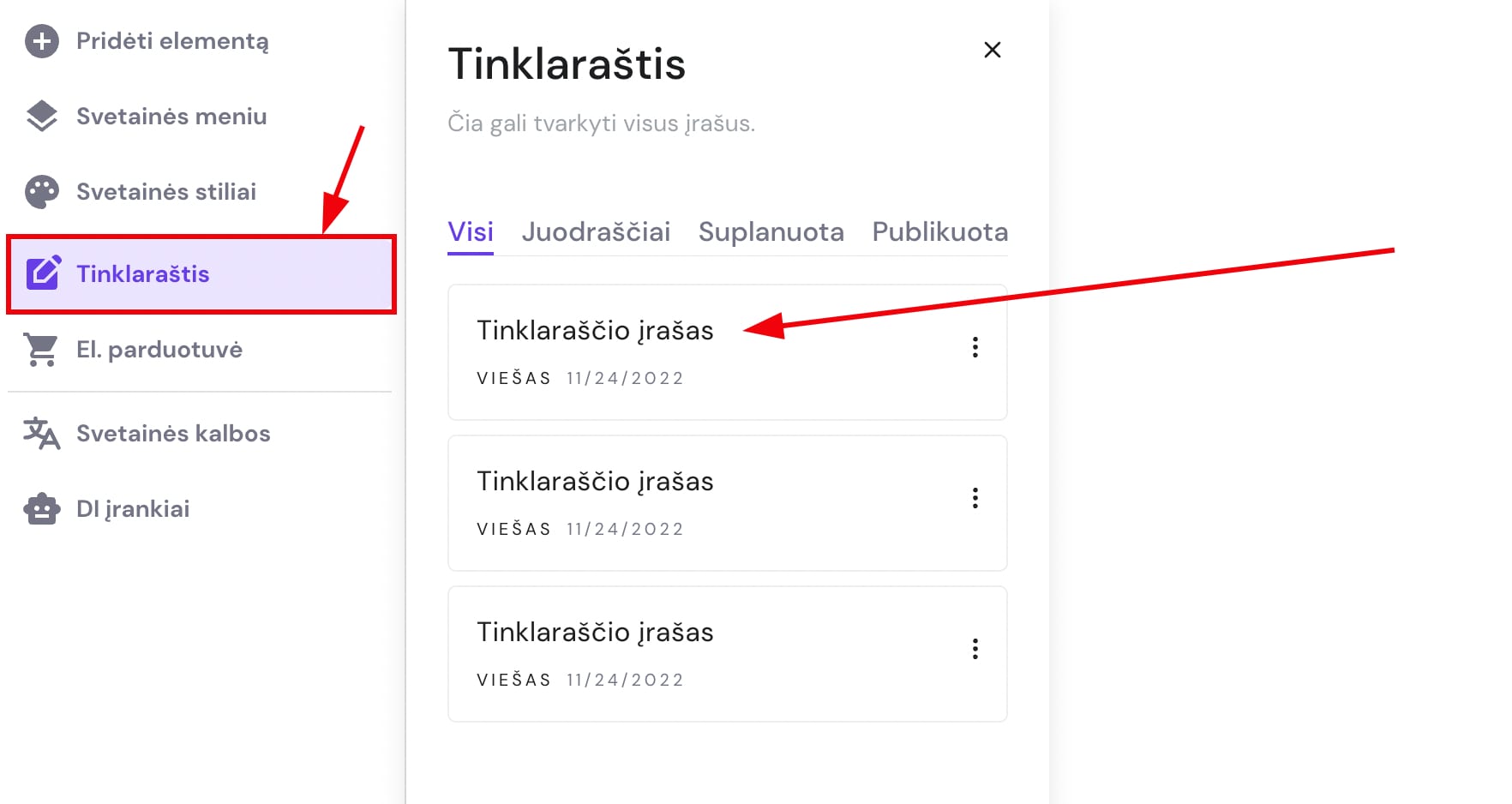Screen dimensions: 1512x804
Task: Stay on the Visi tab
Action: 470,230
